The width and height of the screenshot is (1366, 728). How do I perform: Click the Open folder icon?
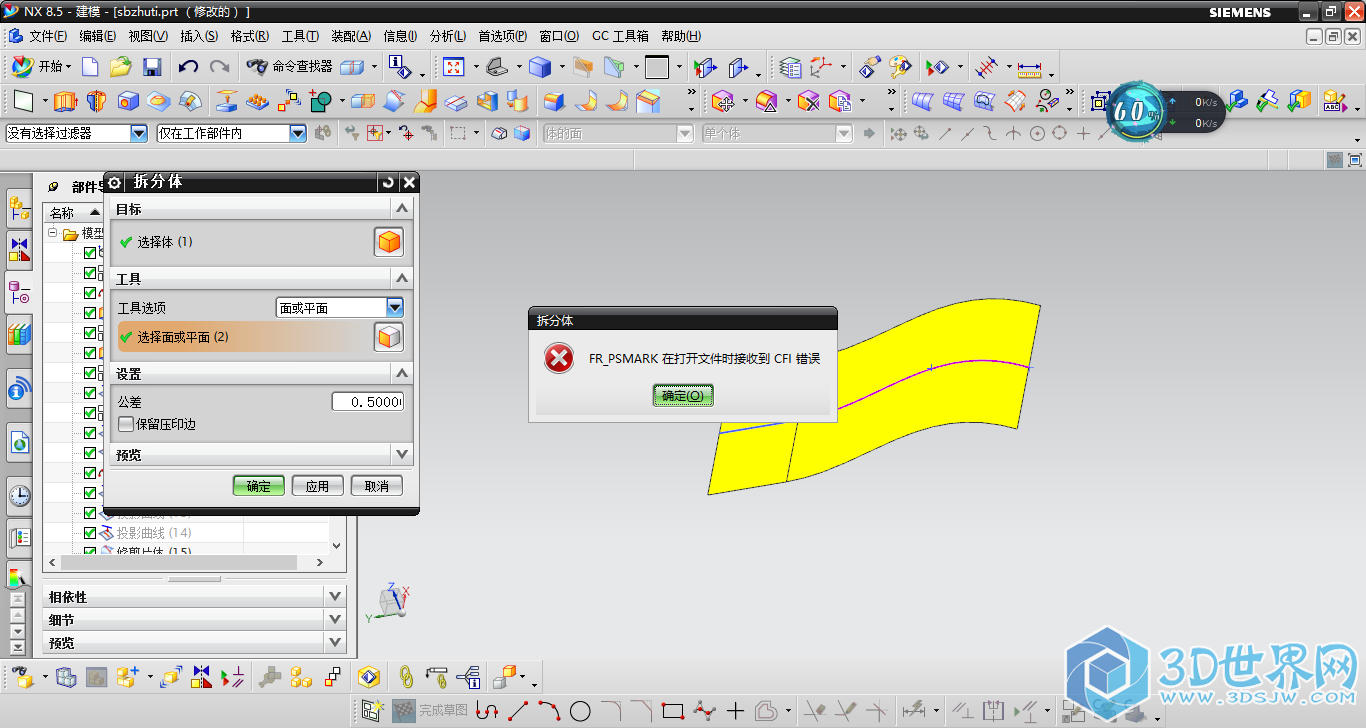[x=121, y=68]
